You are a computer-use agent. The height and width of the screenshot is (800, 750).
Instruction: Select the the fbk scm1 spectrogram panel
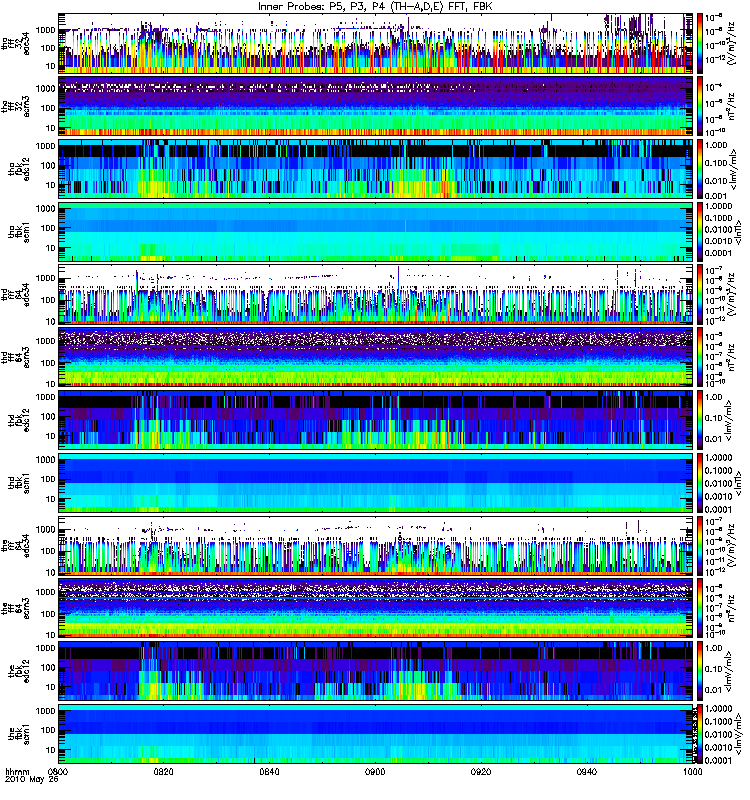point(376,734)
